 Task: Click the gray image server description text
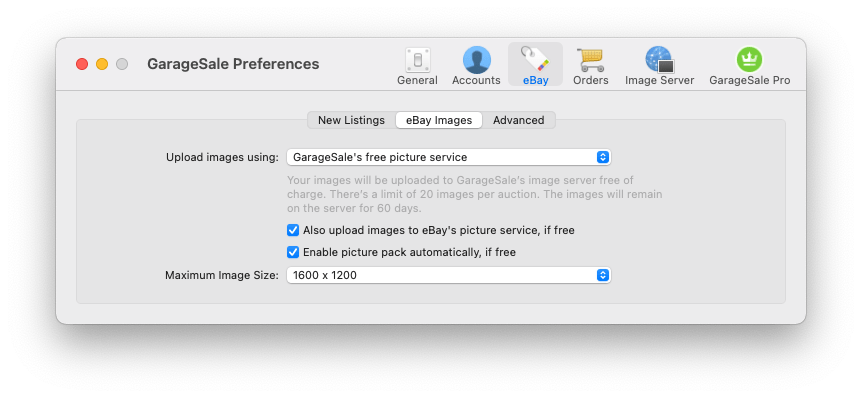[x=474, y=195]
